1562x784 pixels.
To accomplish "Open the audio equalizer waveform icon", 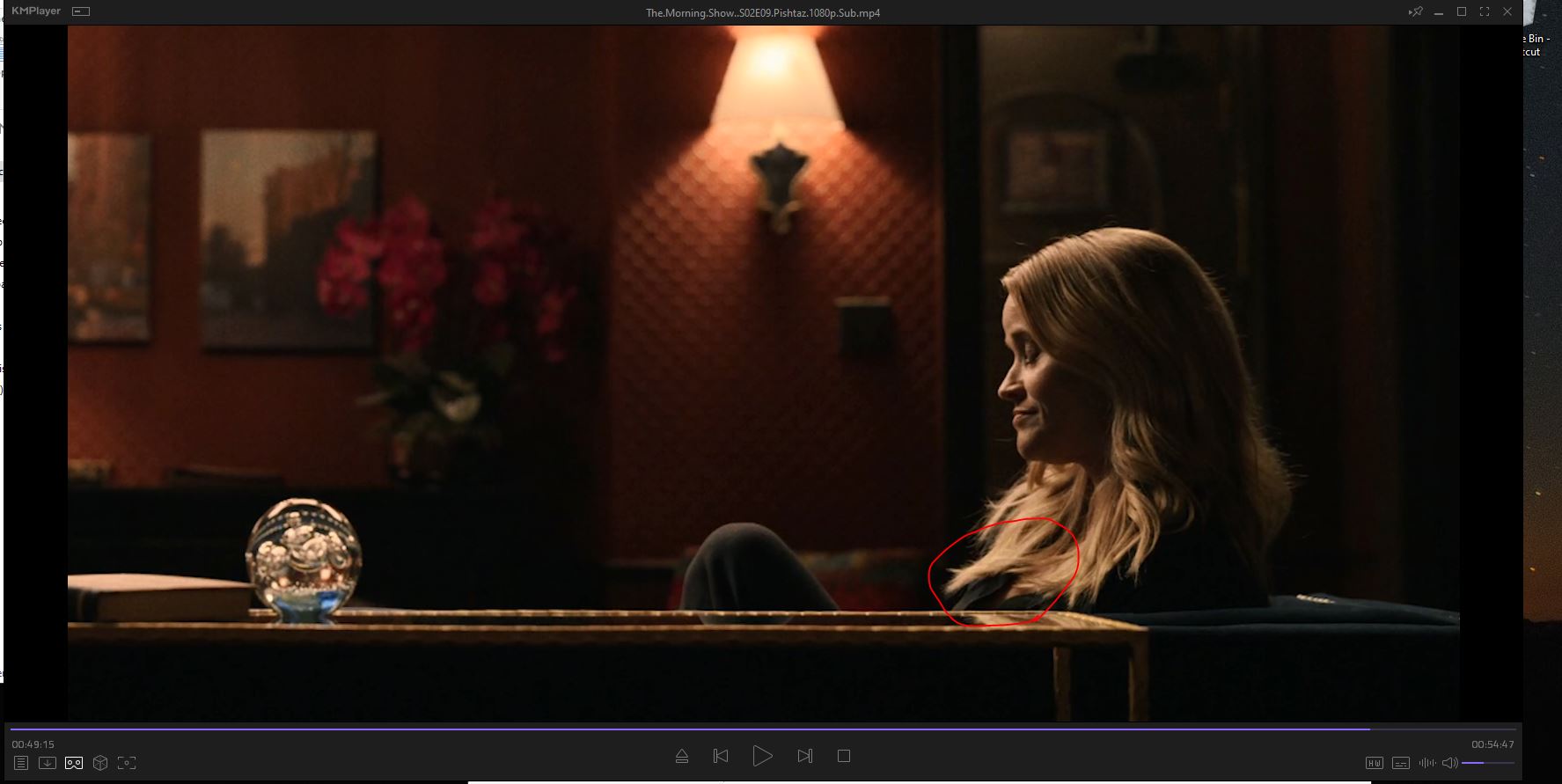I will tap(1427, 763).
